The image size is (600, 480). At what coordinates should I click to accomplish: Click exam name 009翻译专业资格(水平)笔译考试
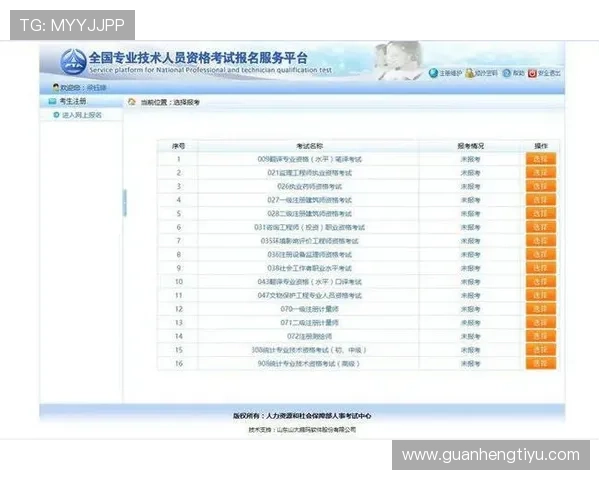click(309, 159)
